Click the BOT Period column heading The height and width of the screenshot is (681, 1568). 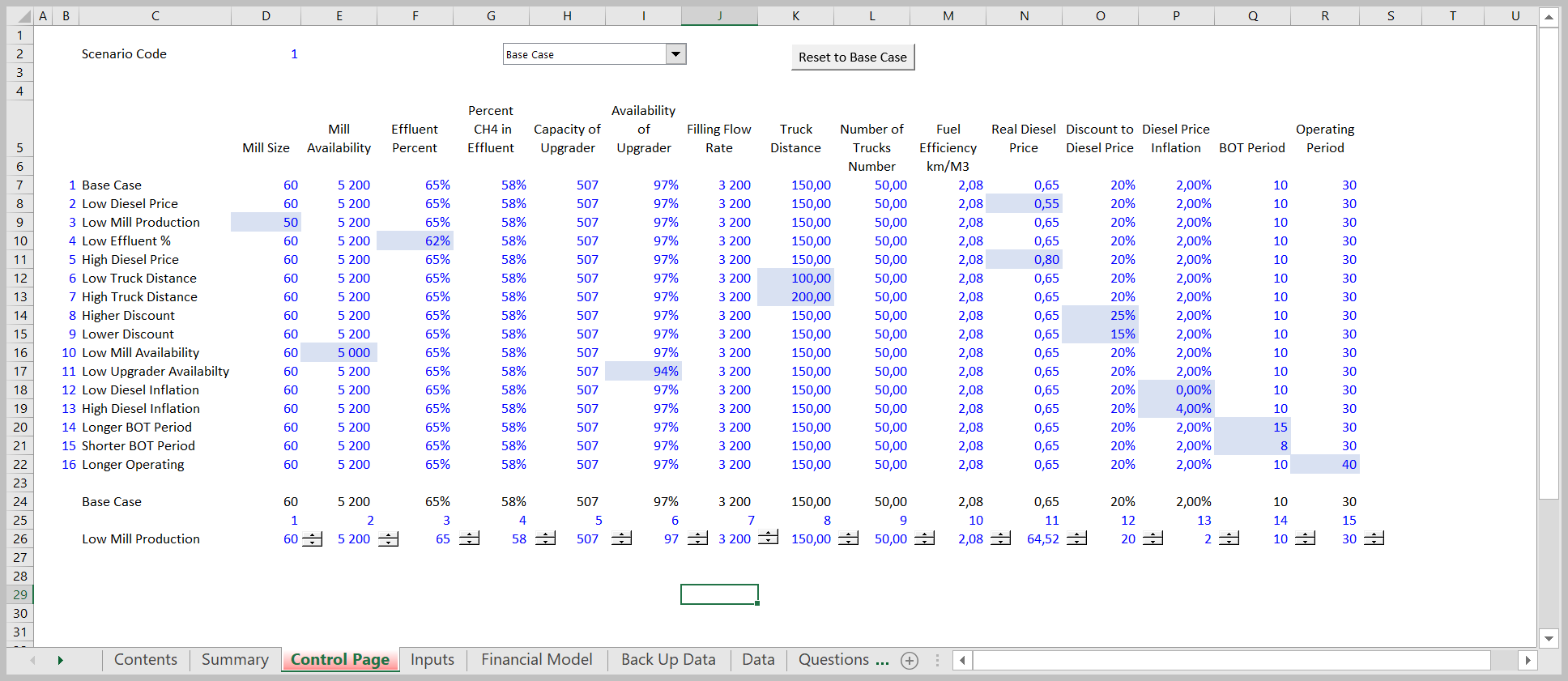(1252, 147)
